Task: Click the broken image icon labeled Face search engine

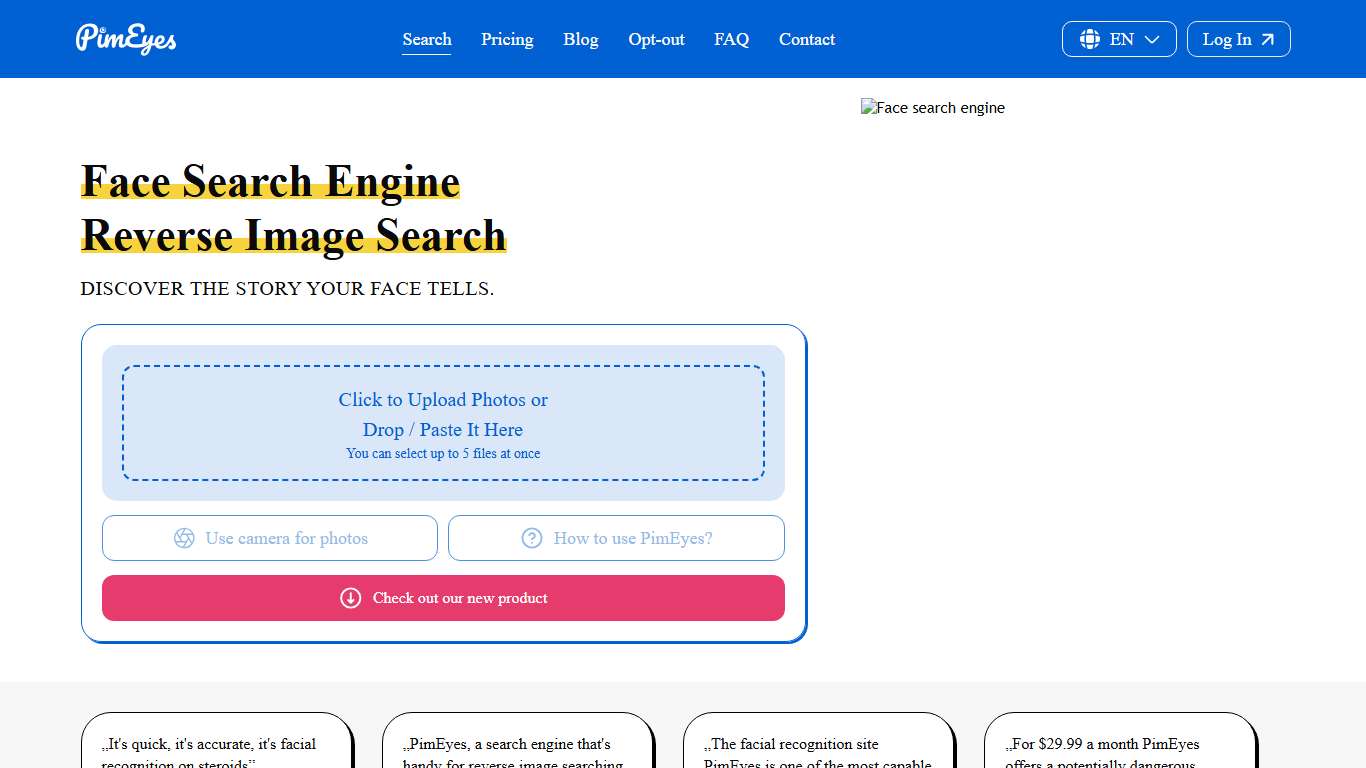Action: (x=868, y=107)
